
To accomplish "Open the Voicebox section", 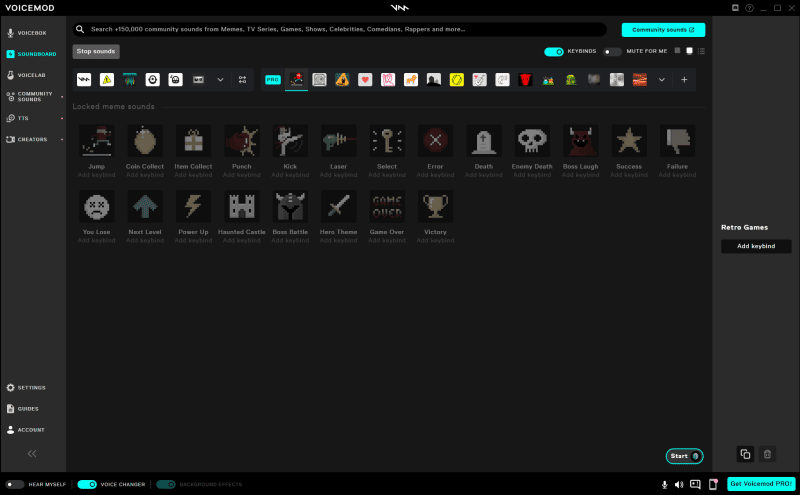I will point(27,33).
